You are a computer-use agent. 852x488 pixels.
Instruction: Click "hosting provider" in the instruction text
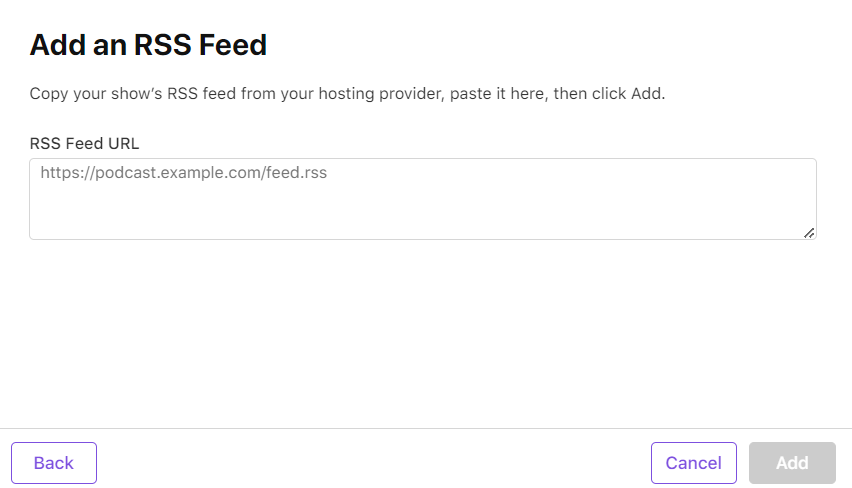pos(387,94)
